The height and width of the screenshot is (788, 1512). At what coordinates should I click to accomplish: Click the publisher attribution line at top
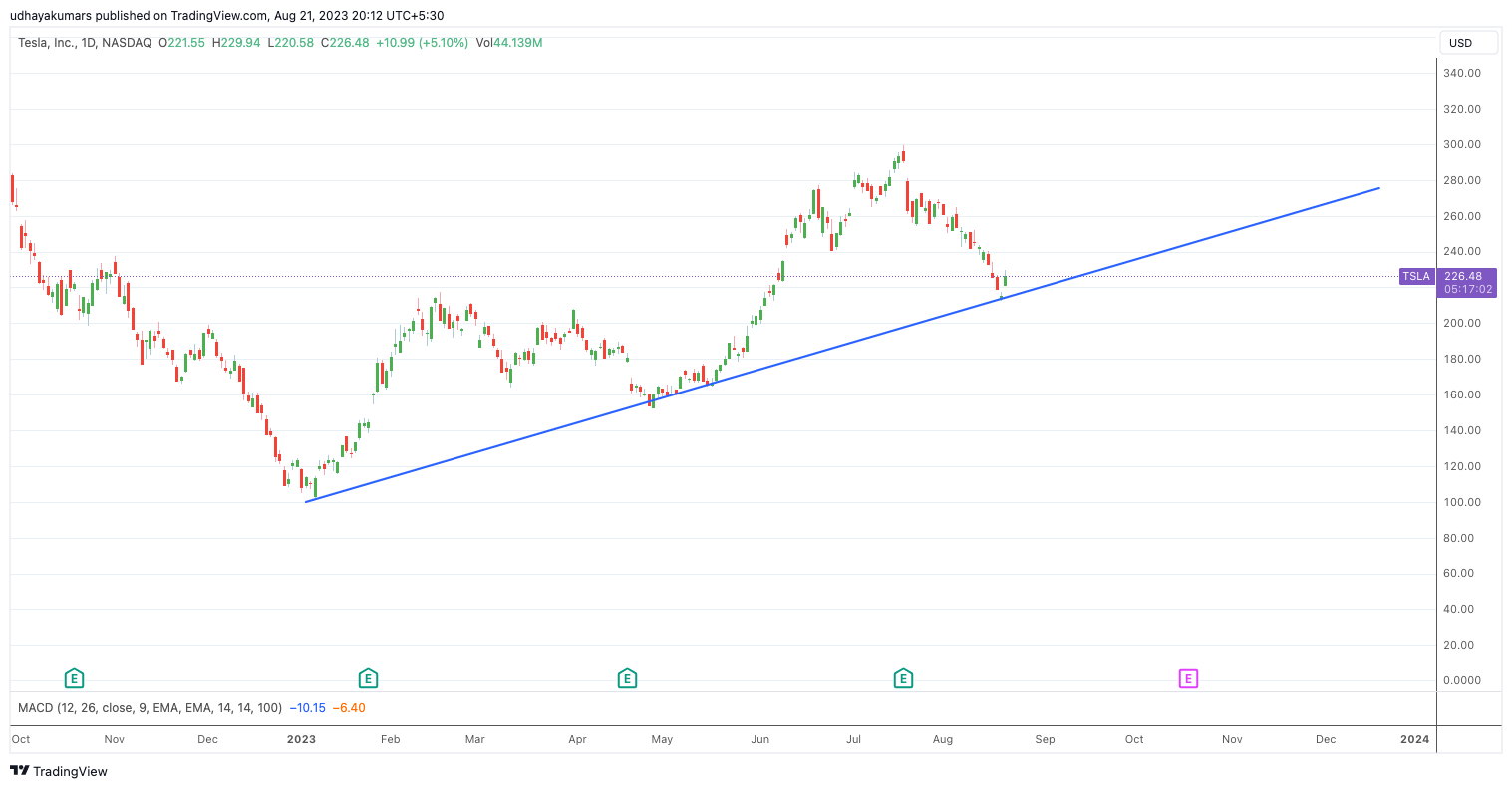(x=226, y=16)
